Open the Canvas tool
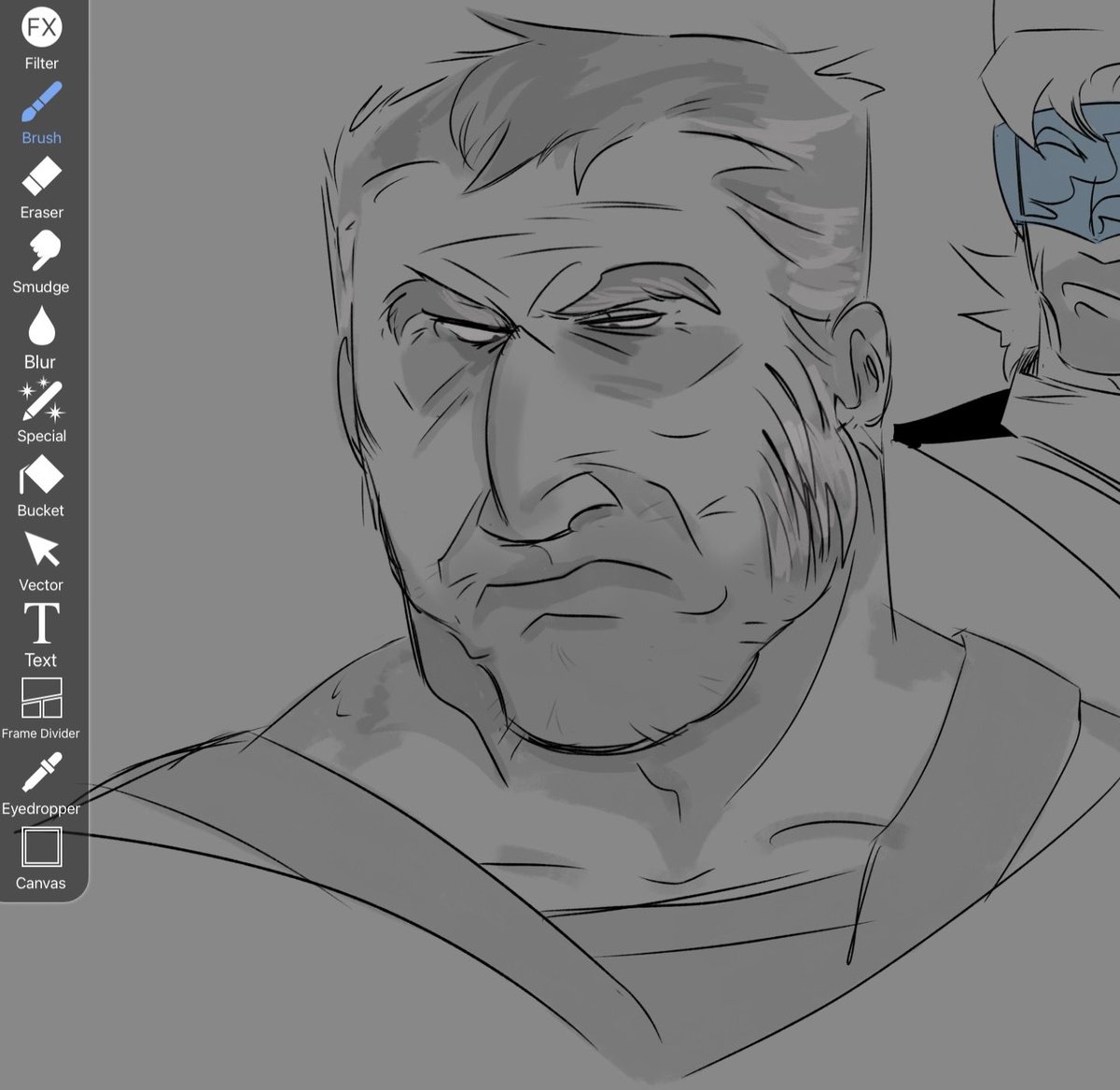This screenshot has height=1090, width=1120. pyautogui.click(x=41, y=859)
